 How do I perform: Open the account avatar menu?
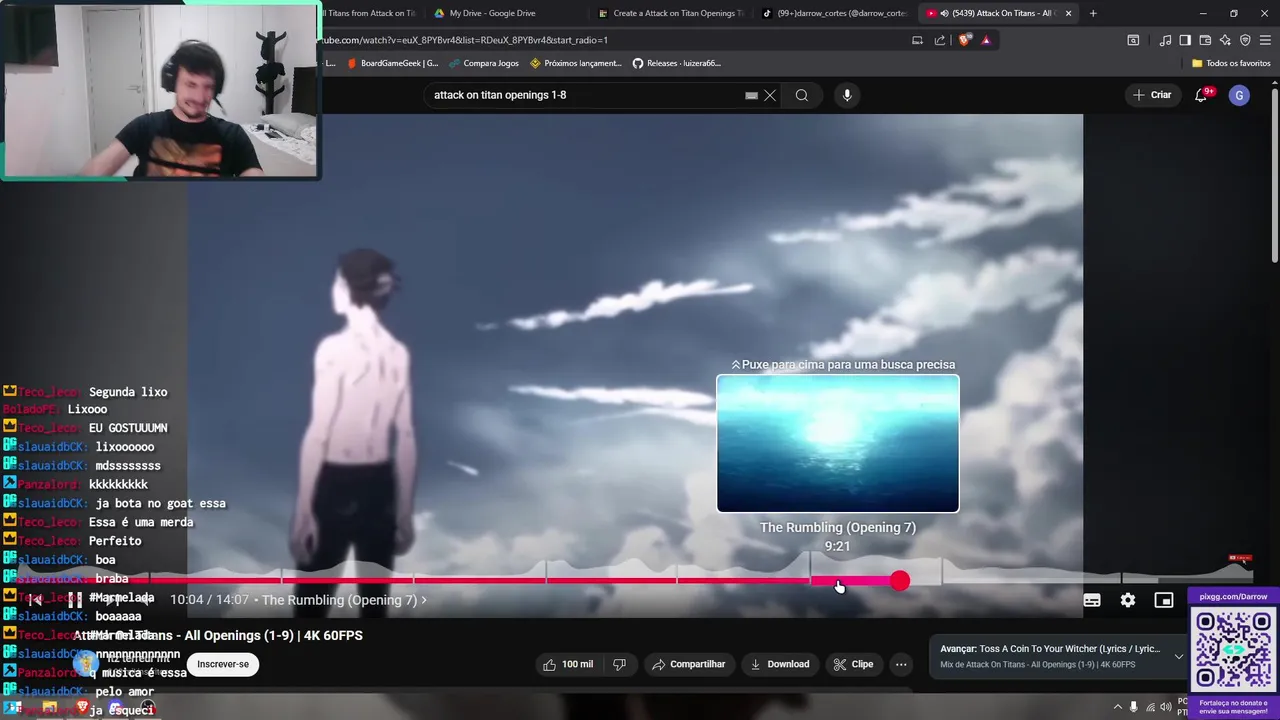tap(1239, 95)
